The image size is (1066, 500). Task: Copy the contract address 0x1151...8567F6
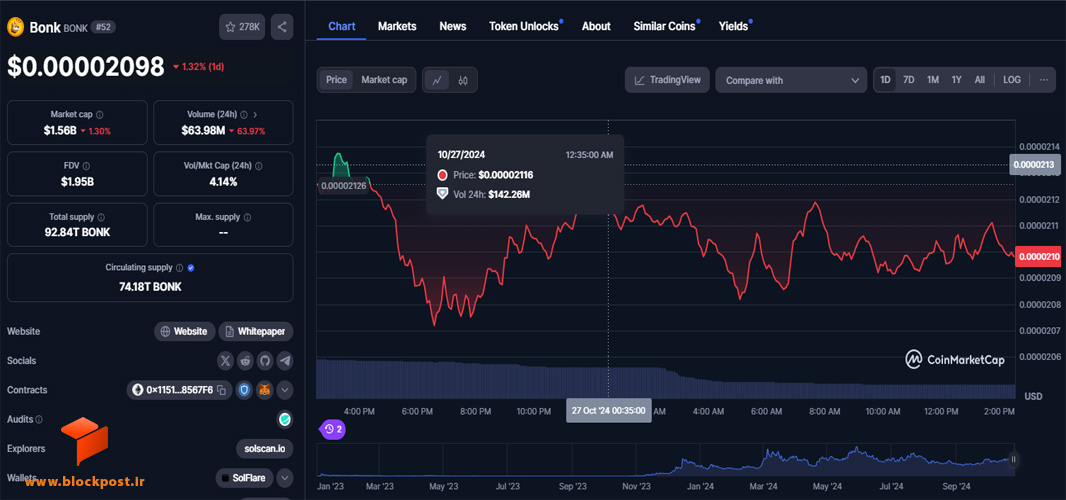tap(220, 390)
